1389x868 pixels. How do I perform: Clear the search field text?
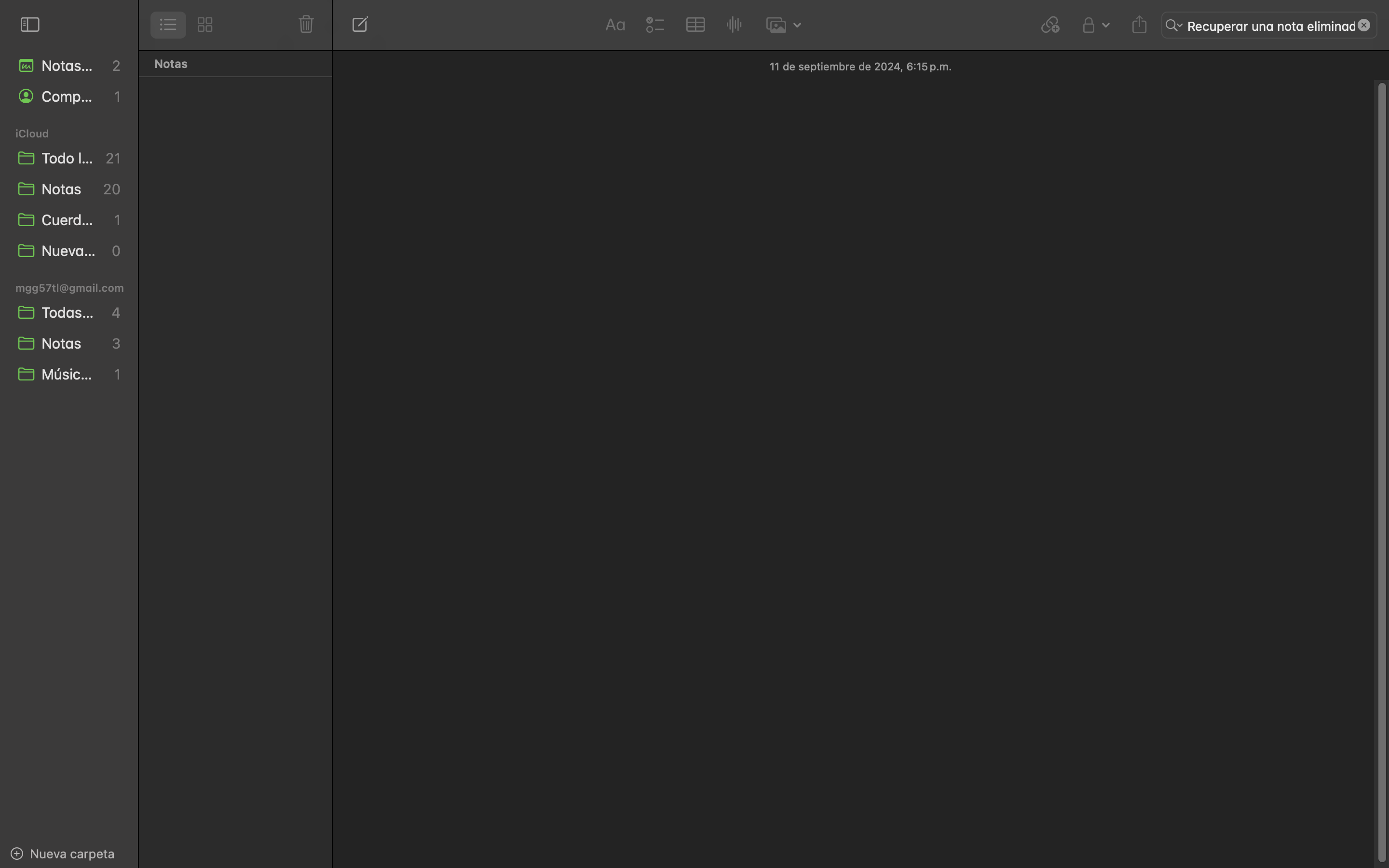click(x=1364, y=25)
